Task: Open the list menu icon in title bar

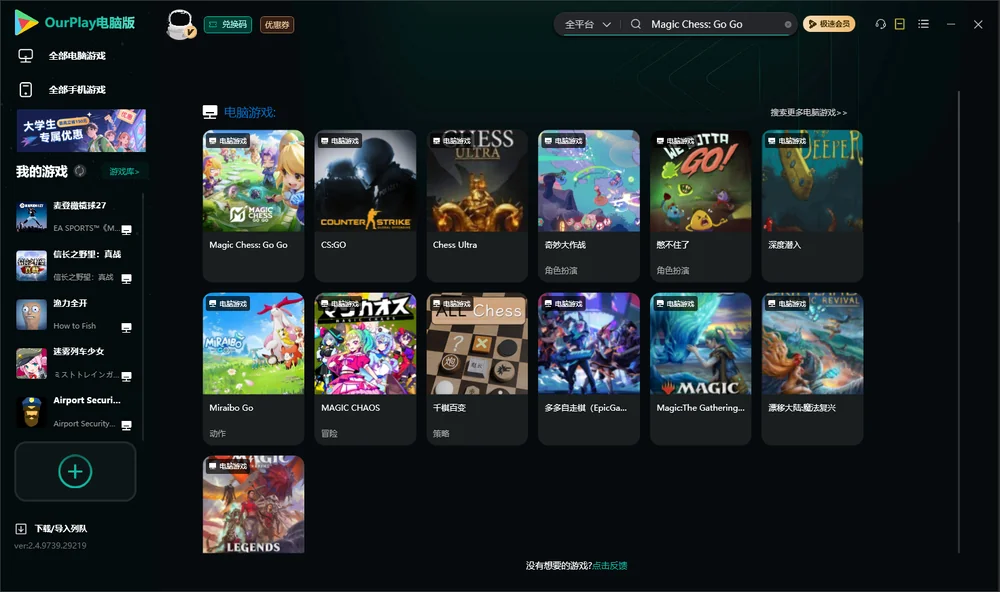Action: (x=923, y=24)
